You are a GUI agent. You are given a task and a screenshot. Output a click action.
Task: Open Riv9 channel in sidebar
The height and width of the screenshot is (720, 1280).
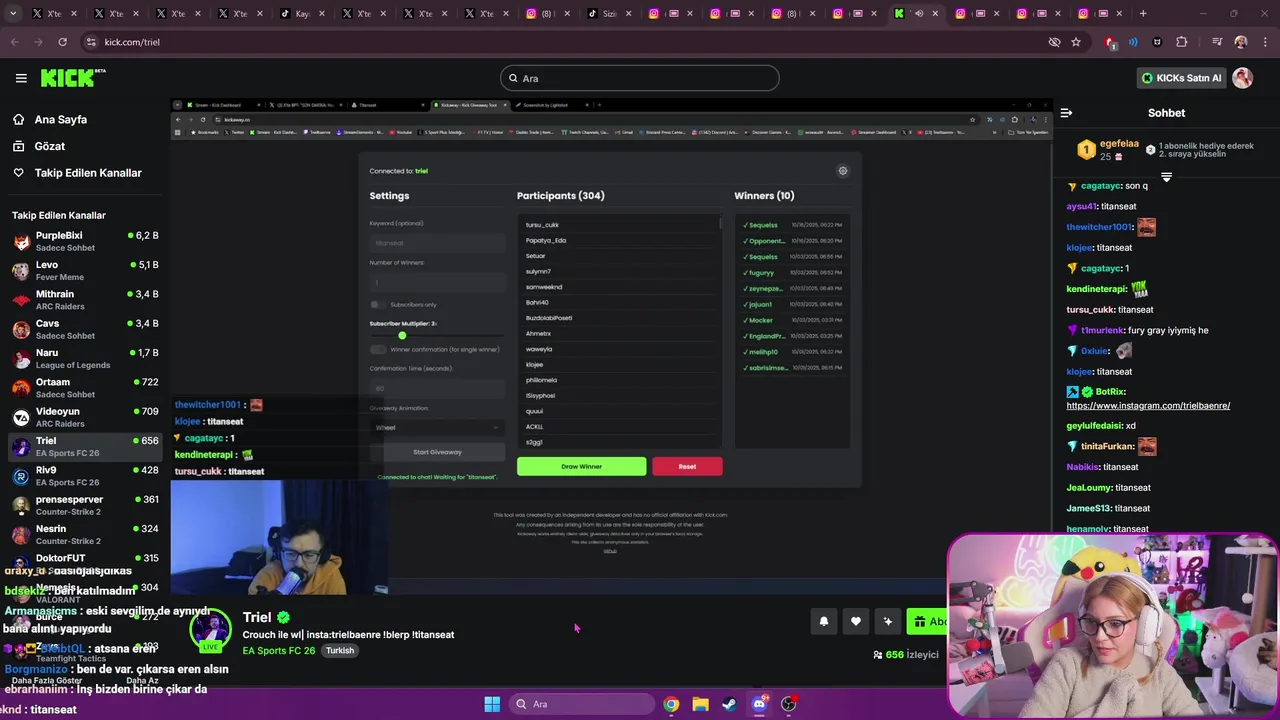coord(85,475)
